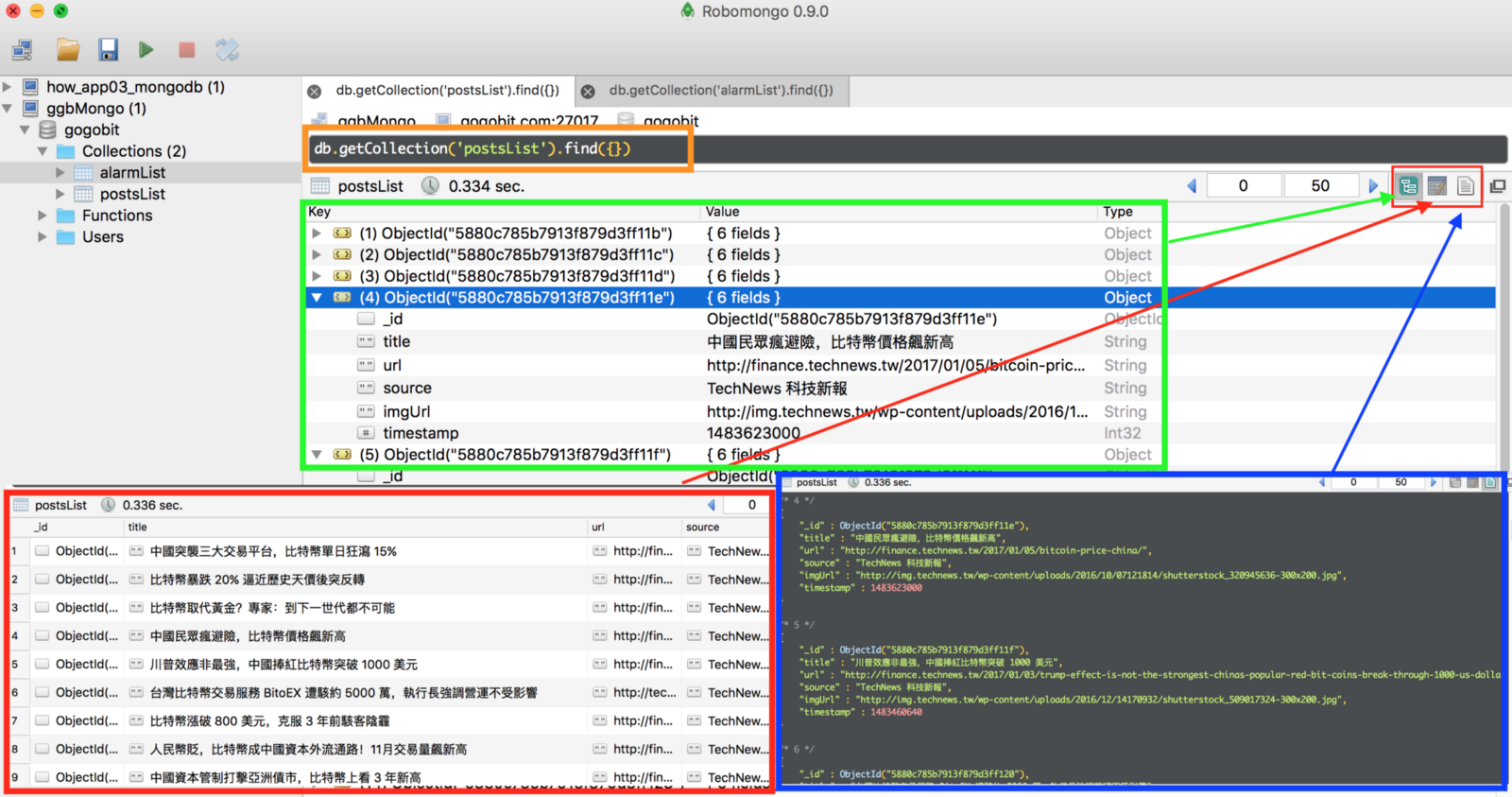The height and width of the screenshot is (797, 1512).
Task: Select alarmList in the Collections tree
Action: 132,173
